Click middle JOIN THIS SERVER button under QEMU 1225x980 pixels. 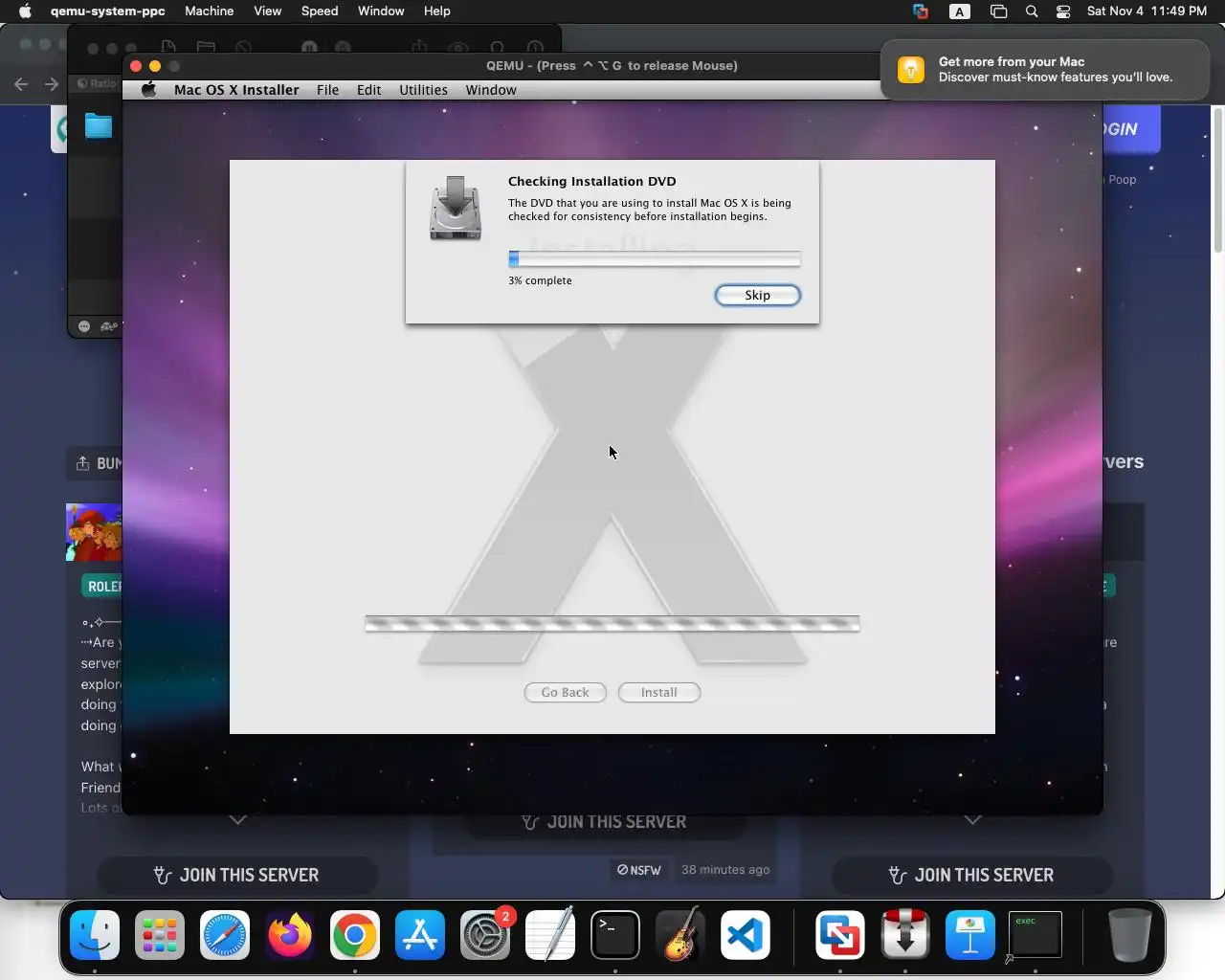tap(605, 822)
